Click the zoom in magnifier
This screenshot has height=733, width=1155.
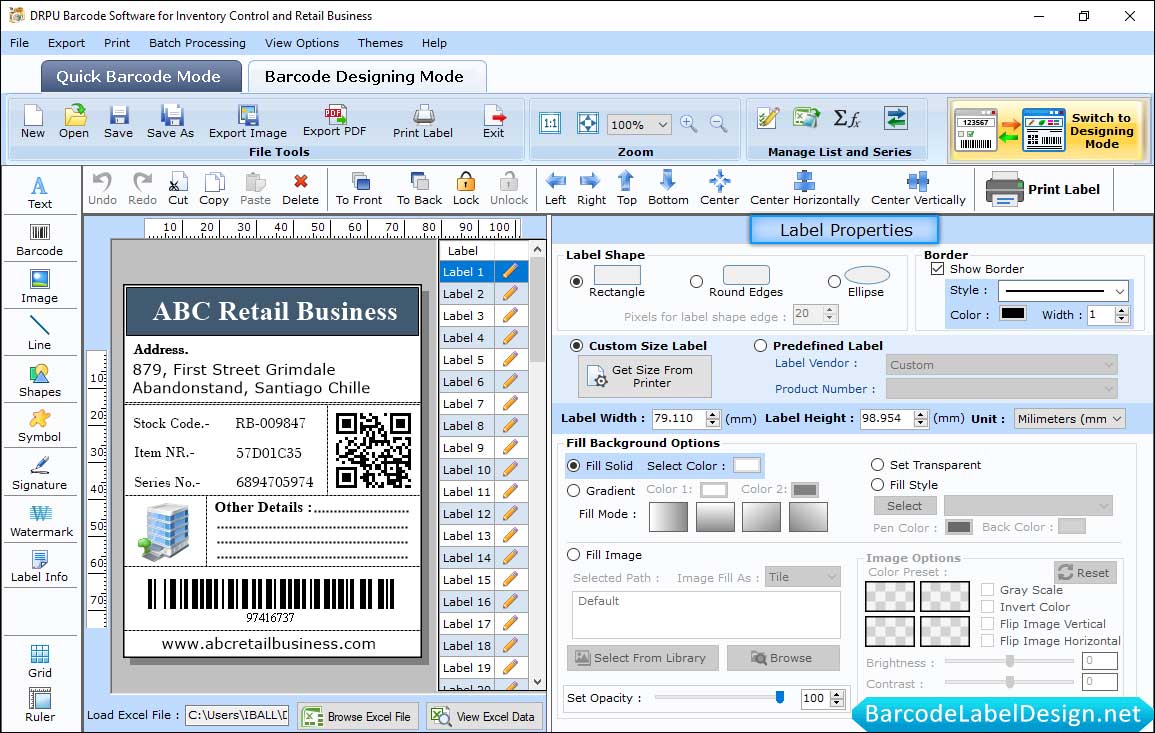coord(689,124)
